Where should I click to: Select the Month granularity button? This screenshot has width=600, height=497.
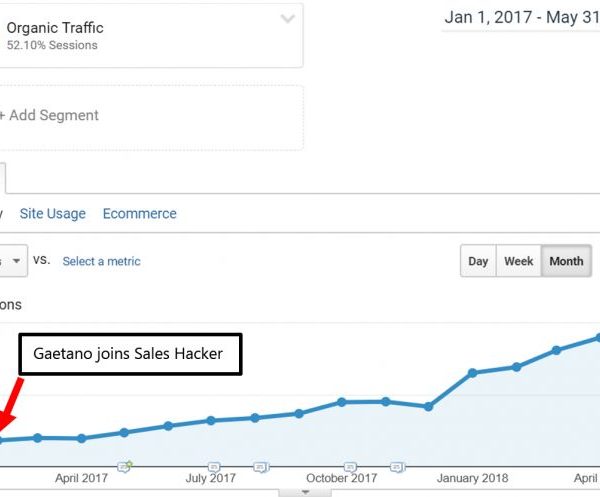566,261
